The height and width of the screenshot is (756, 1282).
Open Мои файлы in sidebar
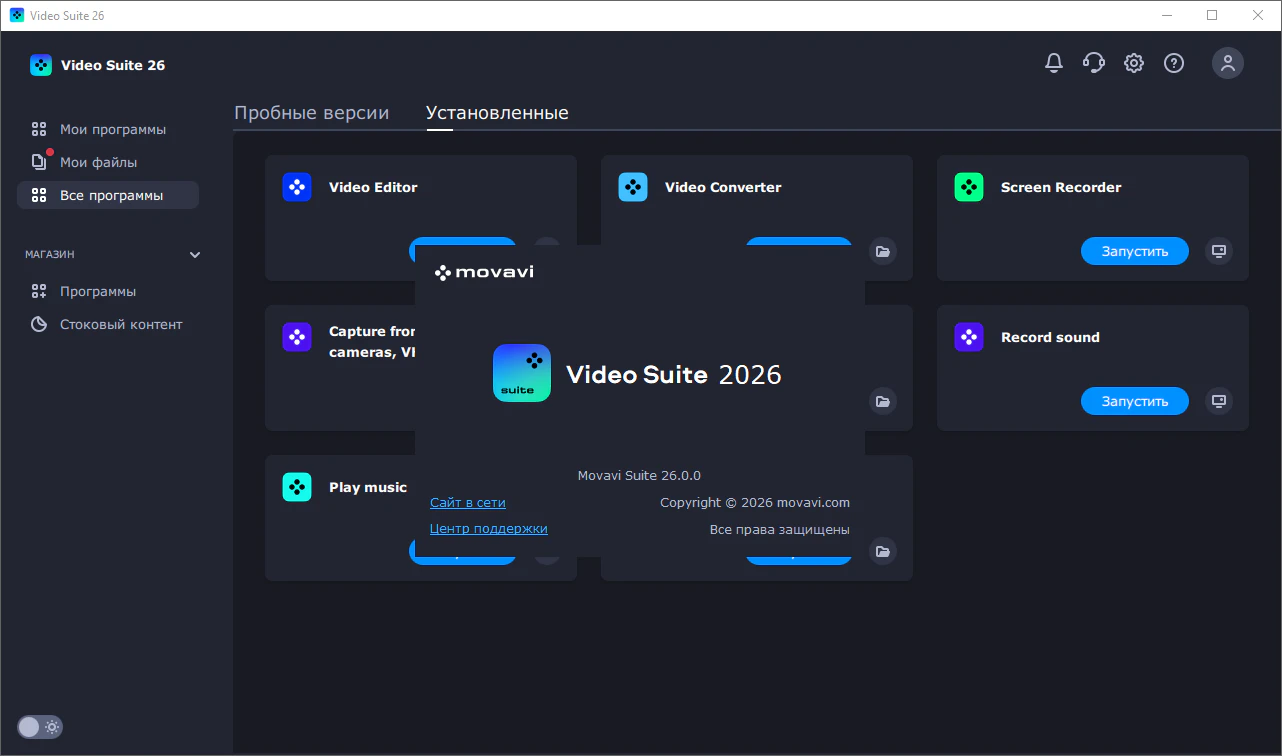tap(108, 162)
